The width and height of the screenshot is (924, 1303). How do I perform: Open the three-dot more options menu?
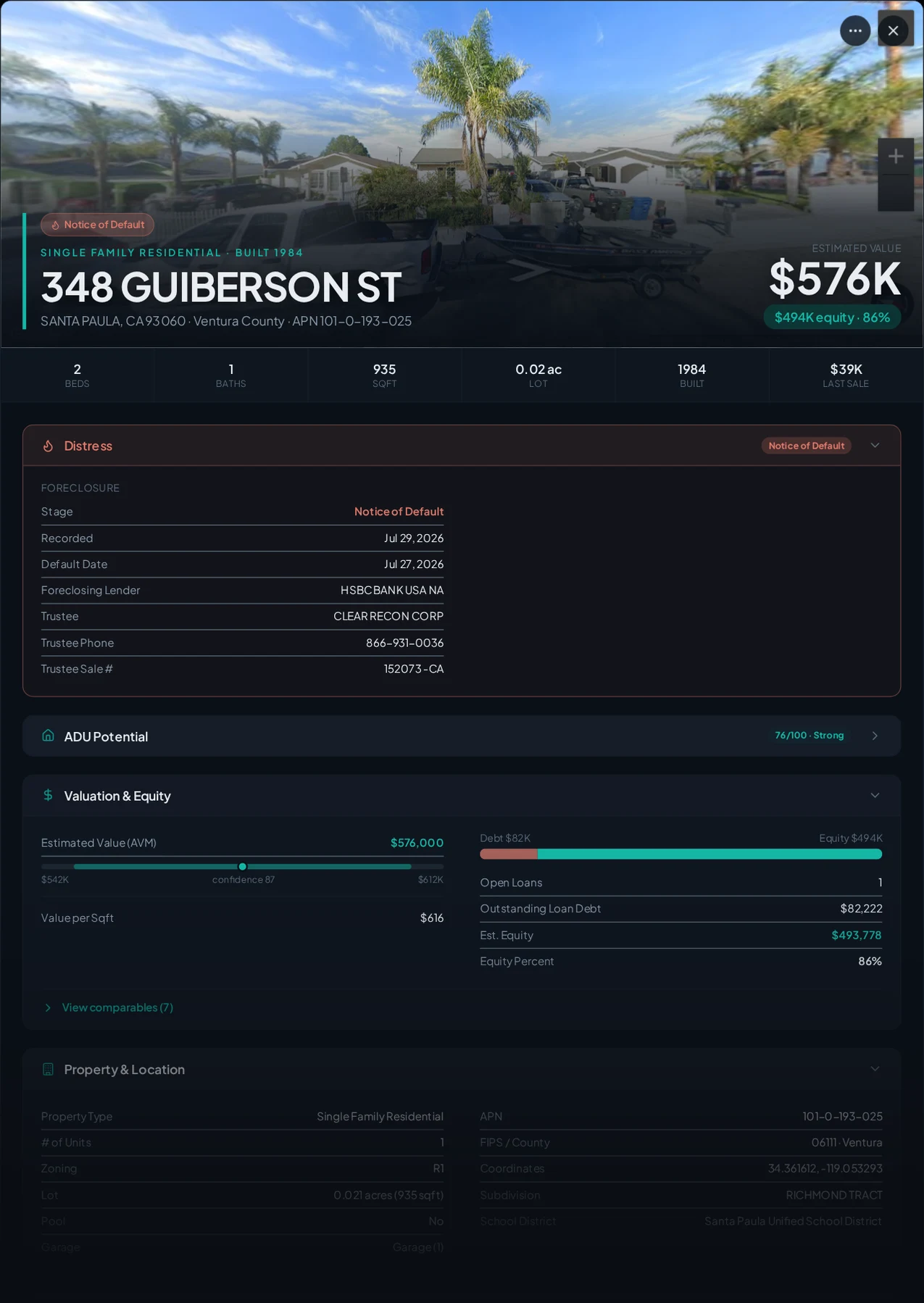[855, 30]
